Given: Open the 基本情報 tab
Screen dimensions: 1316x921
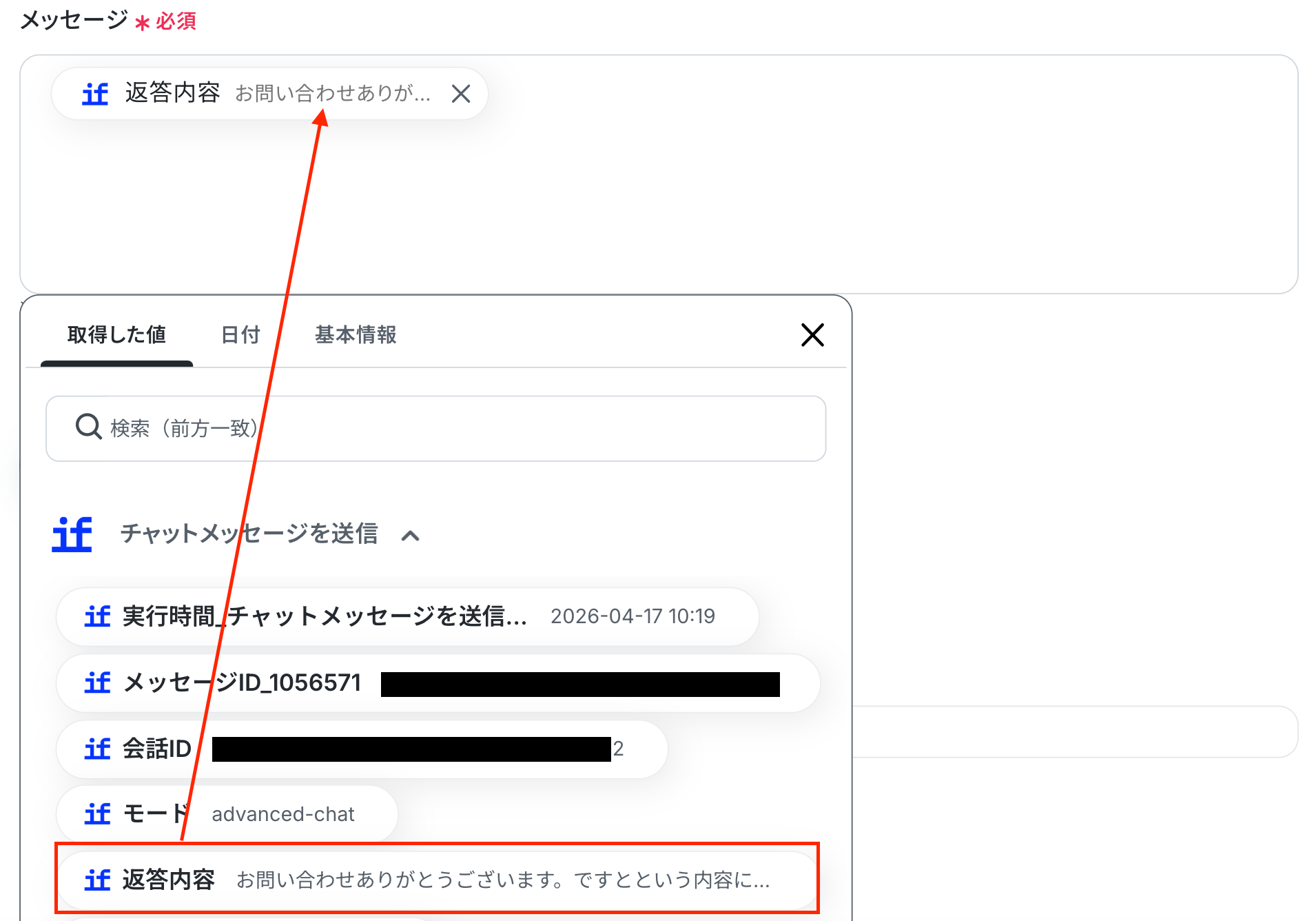Looking at the screenshot, I should point(356,335).
